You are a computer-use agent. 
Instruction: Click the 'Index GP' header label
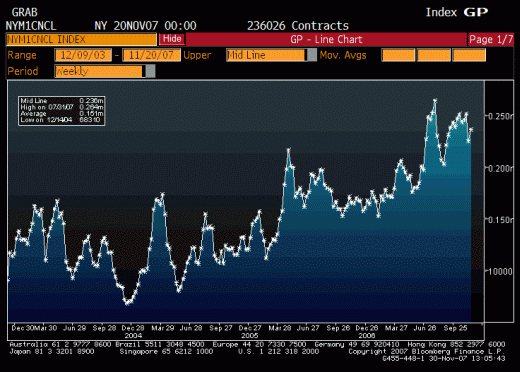(457, 12)
